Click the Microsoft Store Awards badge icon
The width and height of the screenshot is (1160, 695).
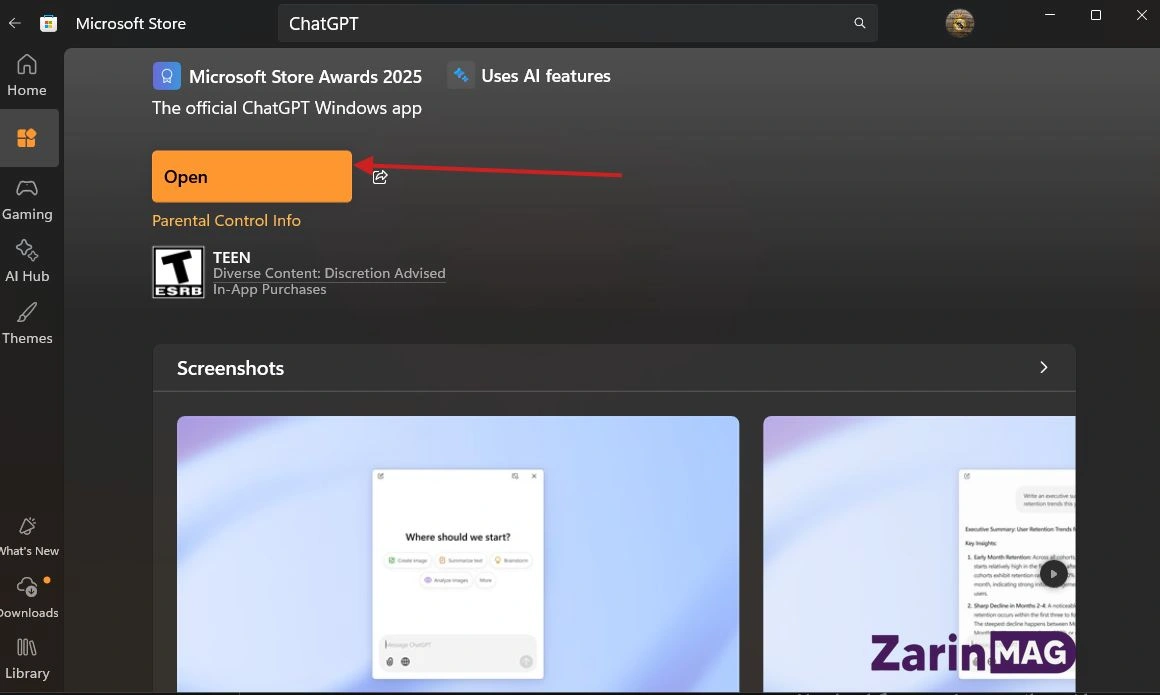(x=166, y=76)
